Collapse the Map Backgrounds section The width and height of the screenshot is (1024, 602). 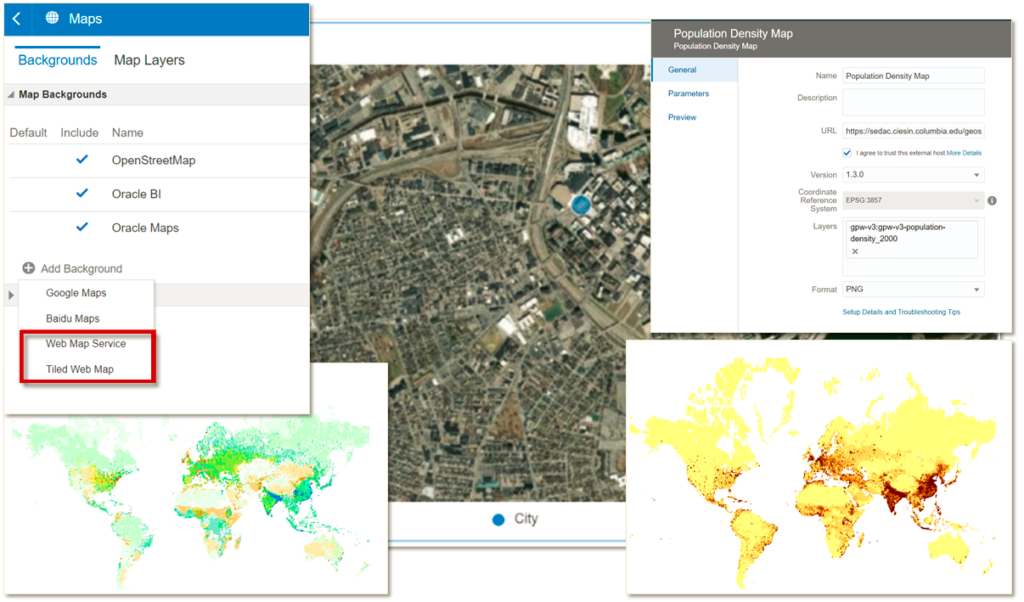click(11, 95)
